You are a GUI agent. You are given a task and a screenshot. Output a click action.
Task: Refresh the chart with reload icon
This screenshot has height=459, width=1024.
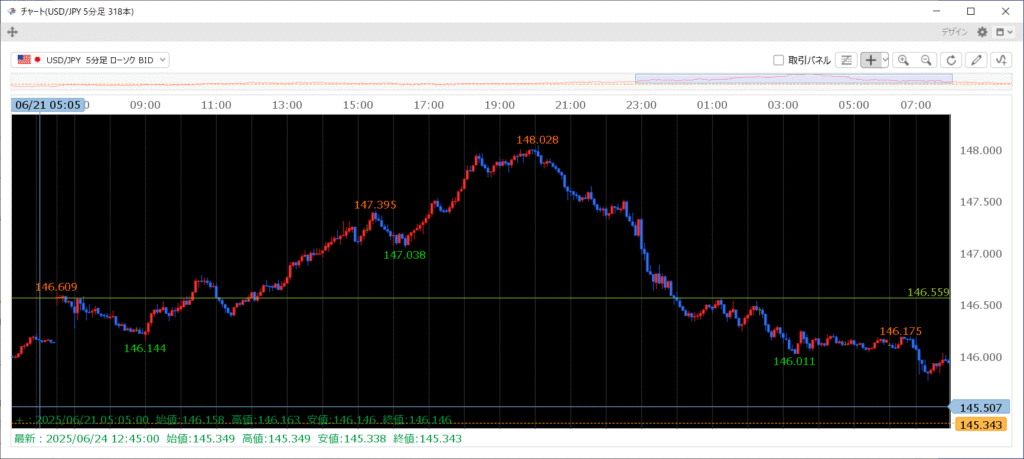point(952,60)
